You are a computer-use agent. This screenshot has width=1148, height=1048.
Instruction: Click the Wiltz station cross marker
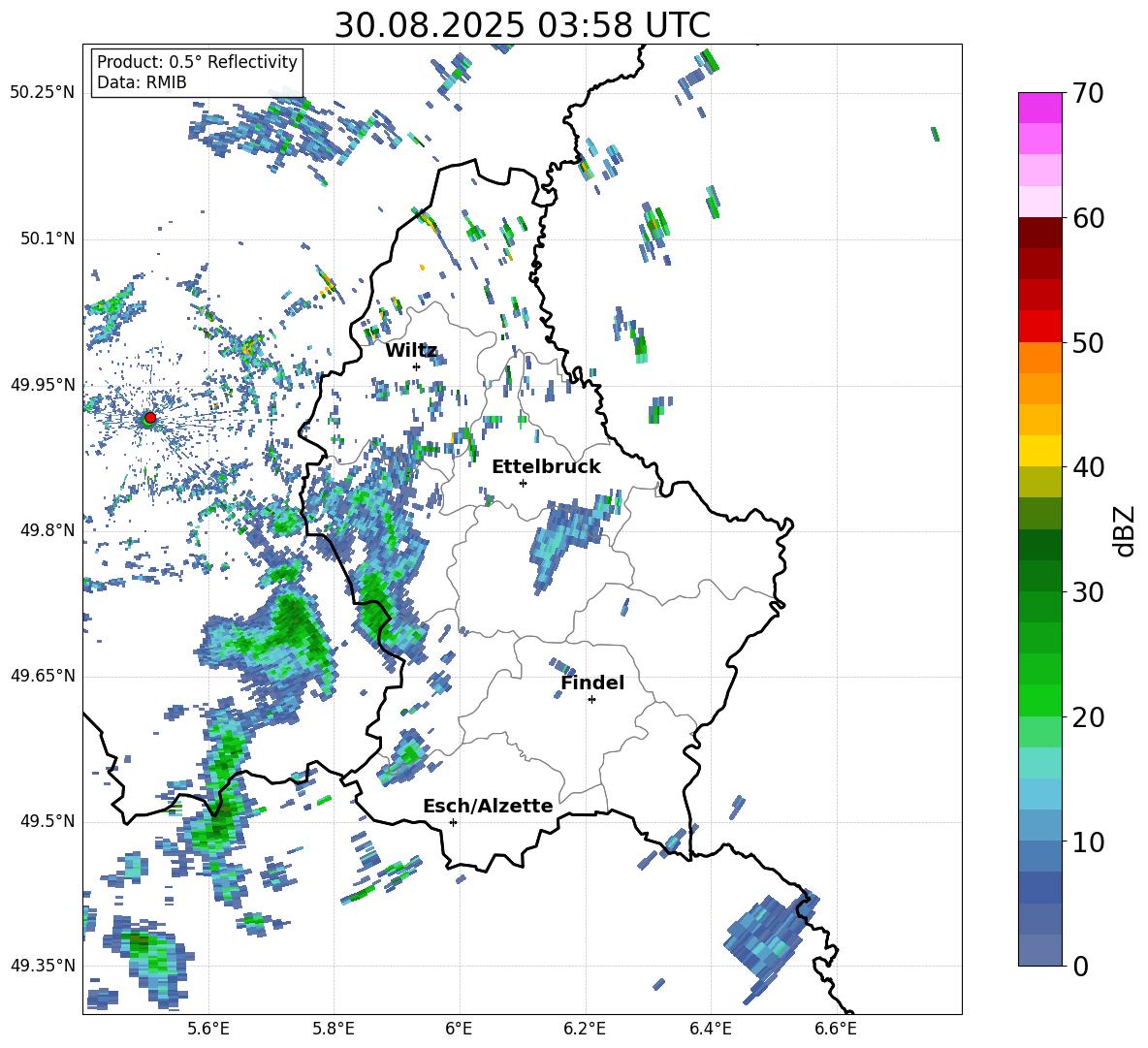click(x=416, y=366)
